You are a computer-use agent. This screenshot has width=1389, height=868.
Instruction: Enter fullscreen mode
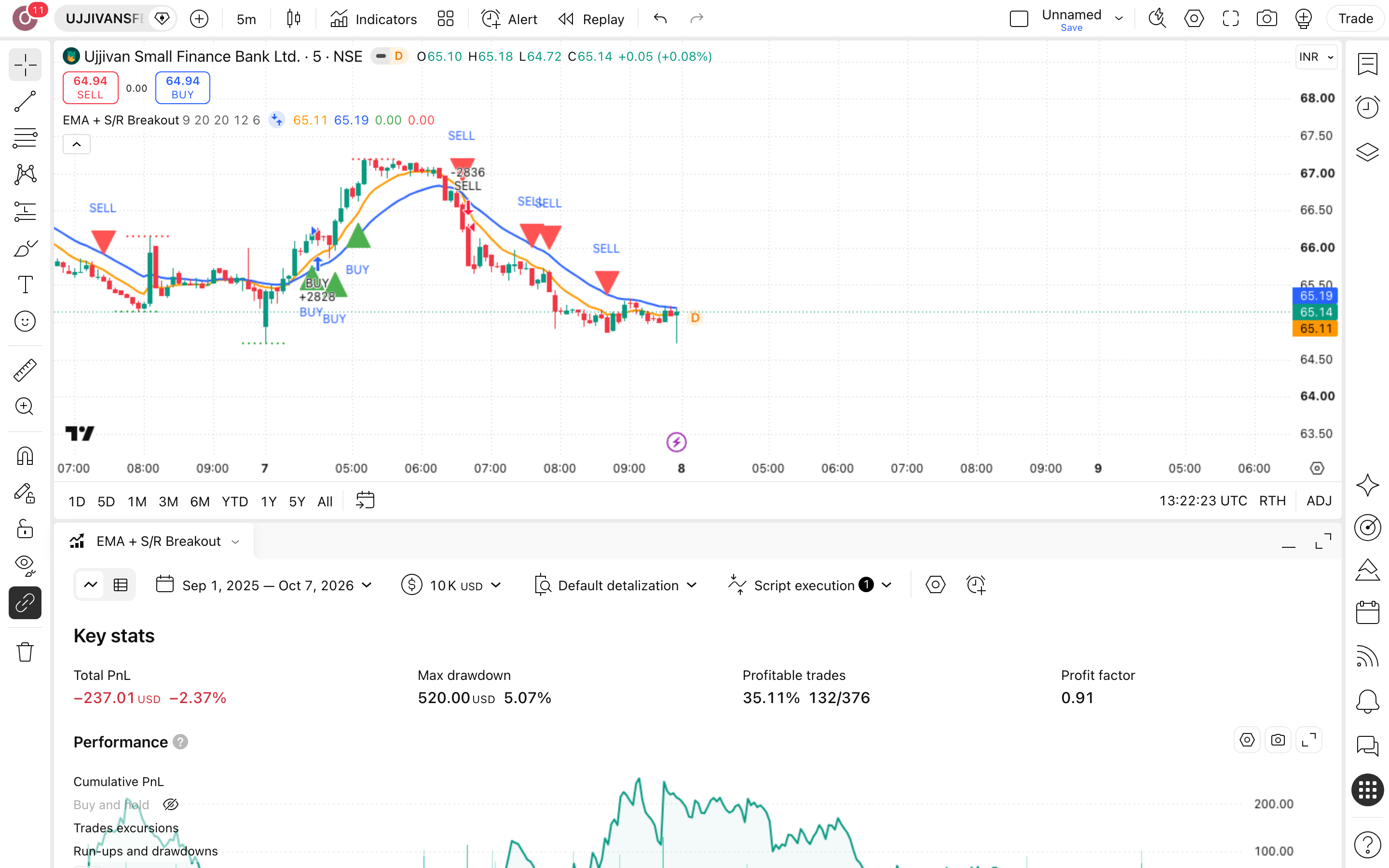pos(1231,19)
